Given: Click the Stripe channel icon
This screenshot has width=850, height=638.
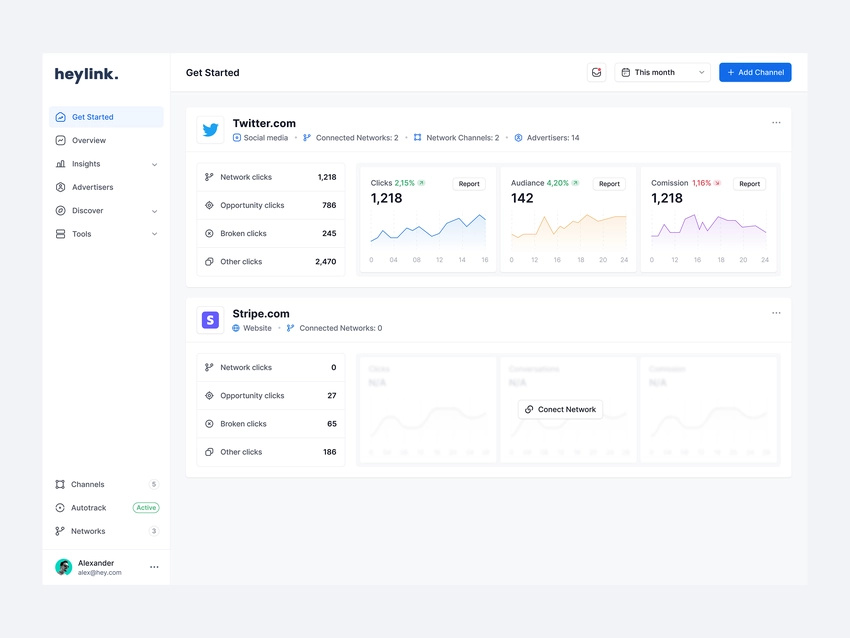Looking at the screenshot, I should pos(210,319).
